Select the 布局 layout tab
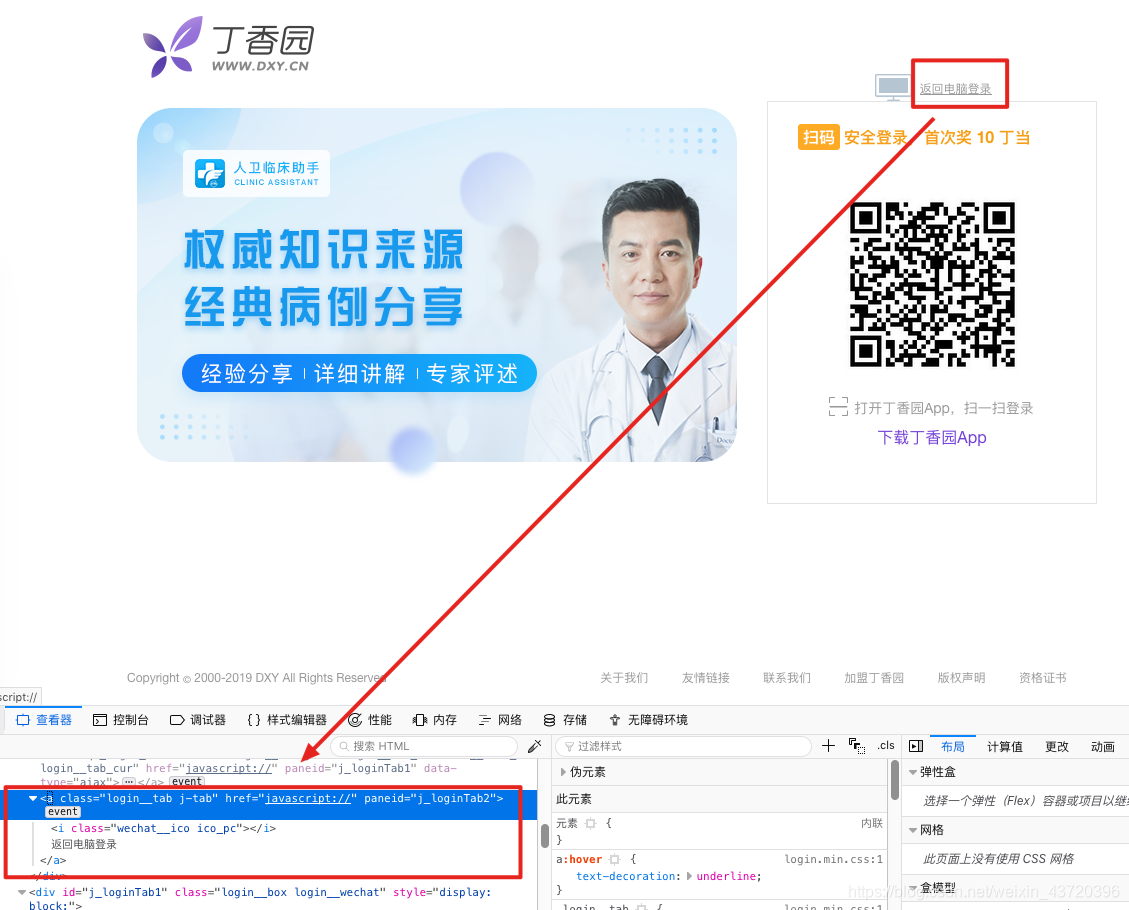 [953, 747]
